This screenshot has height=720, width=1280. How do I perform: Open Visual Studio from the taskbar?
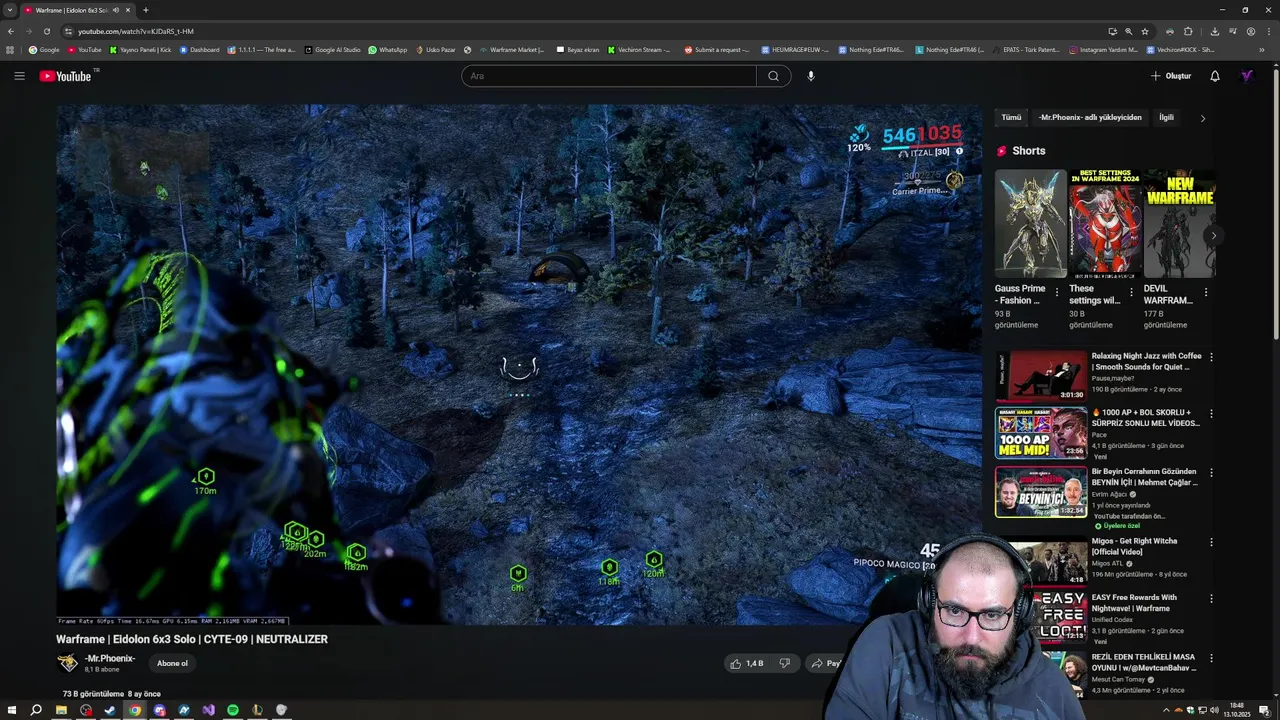pos(208,710)
